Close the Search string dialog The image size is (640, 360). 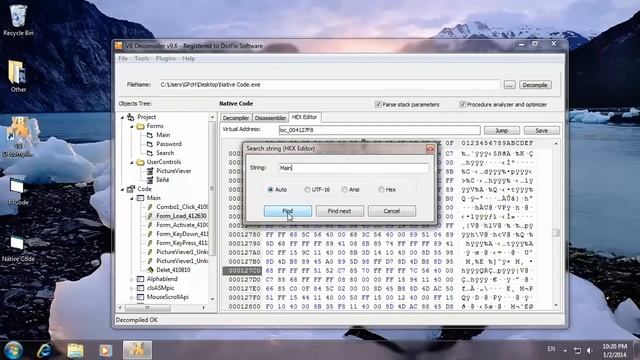click(x=430, y=149)
